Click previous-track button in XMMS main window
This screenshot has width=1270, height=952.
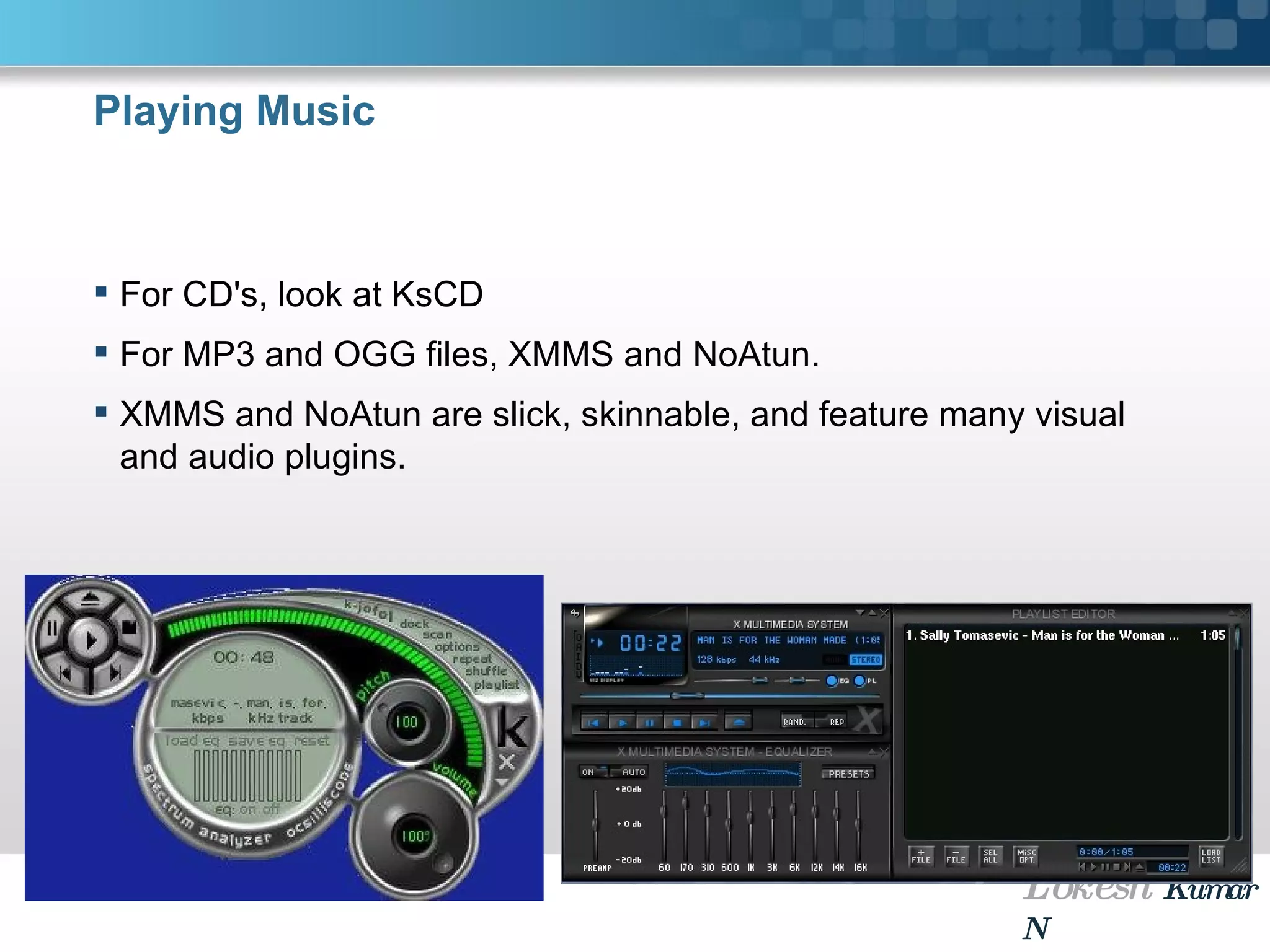tap(594, 722)
